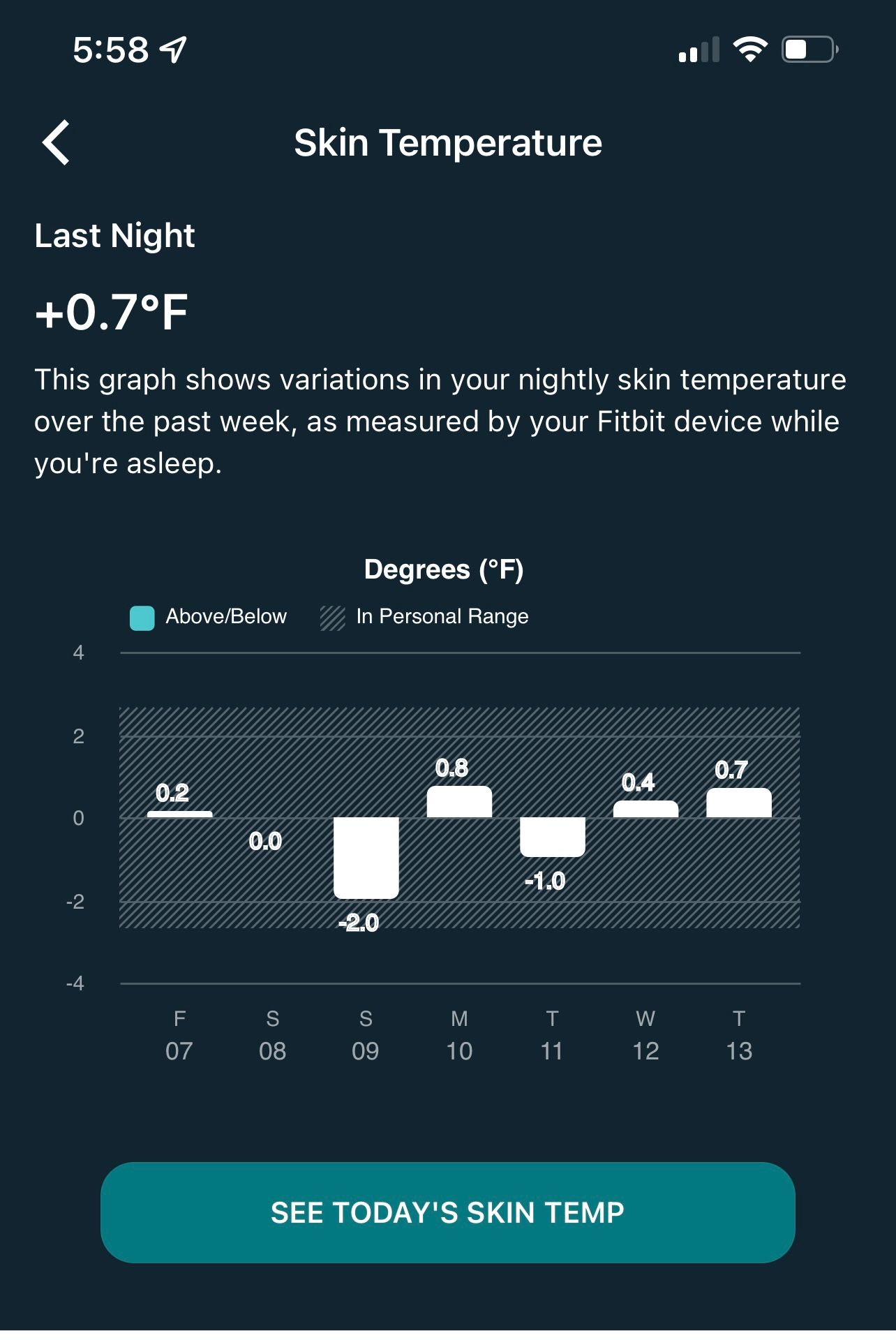Select the Monday 10 bar showing 0.8
The image size is (896, 1340).
tap(459, 802)
